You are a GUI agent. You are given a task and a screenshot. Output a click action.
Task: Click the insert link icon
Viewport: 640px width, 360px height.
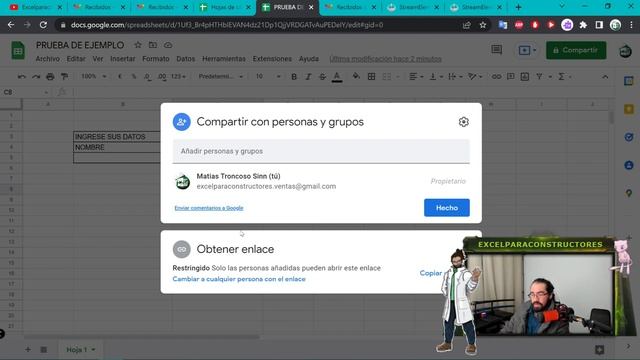click(x=496, y=76)
